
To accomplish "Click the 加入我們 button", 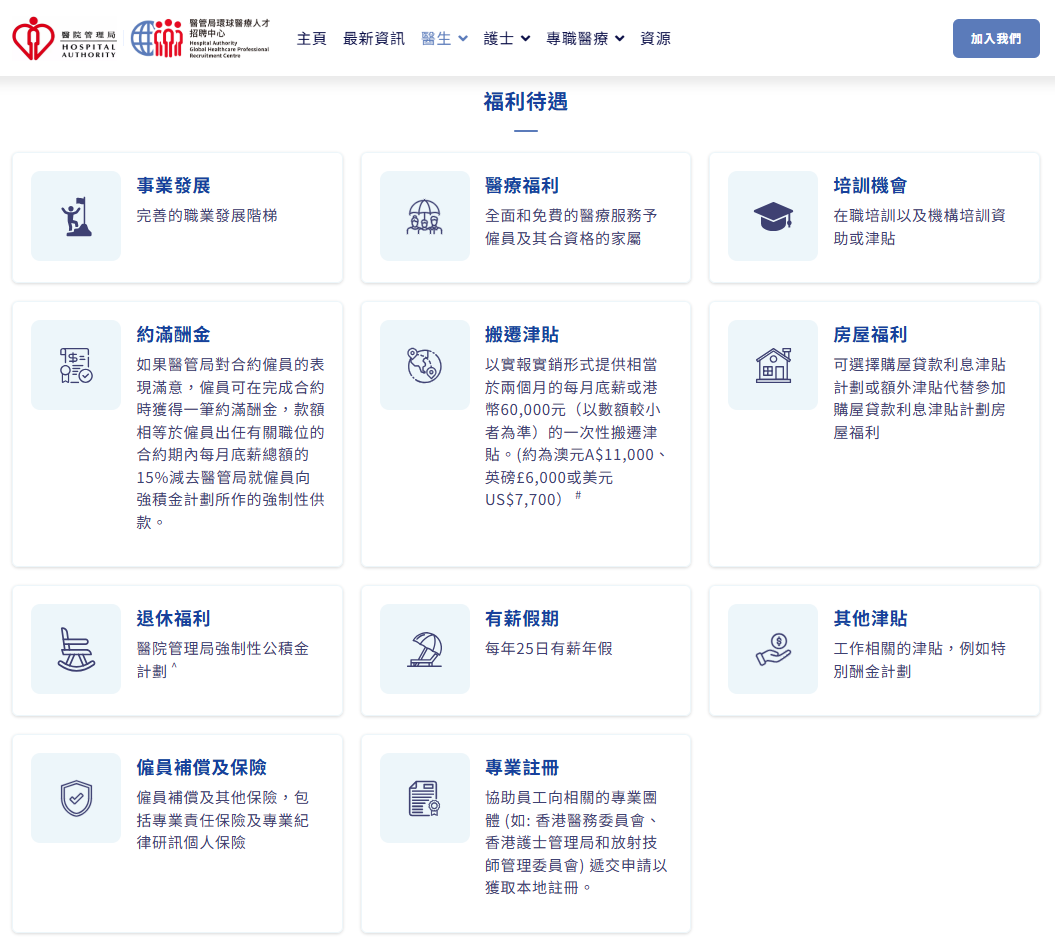I will [996, 38].
